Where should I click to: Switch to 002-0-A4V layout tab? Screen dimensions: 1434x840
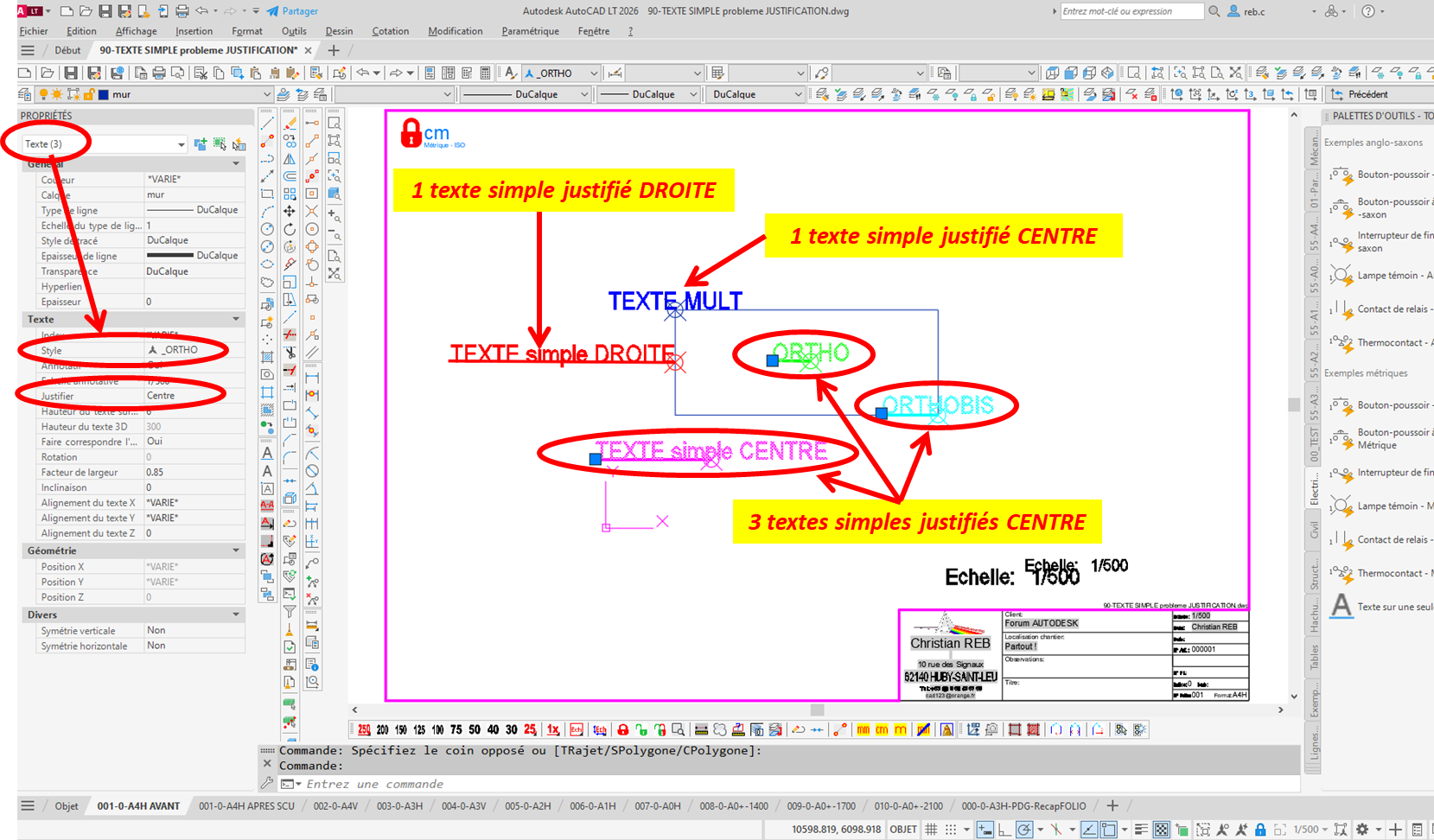(x=335, y=806)
